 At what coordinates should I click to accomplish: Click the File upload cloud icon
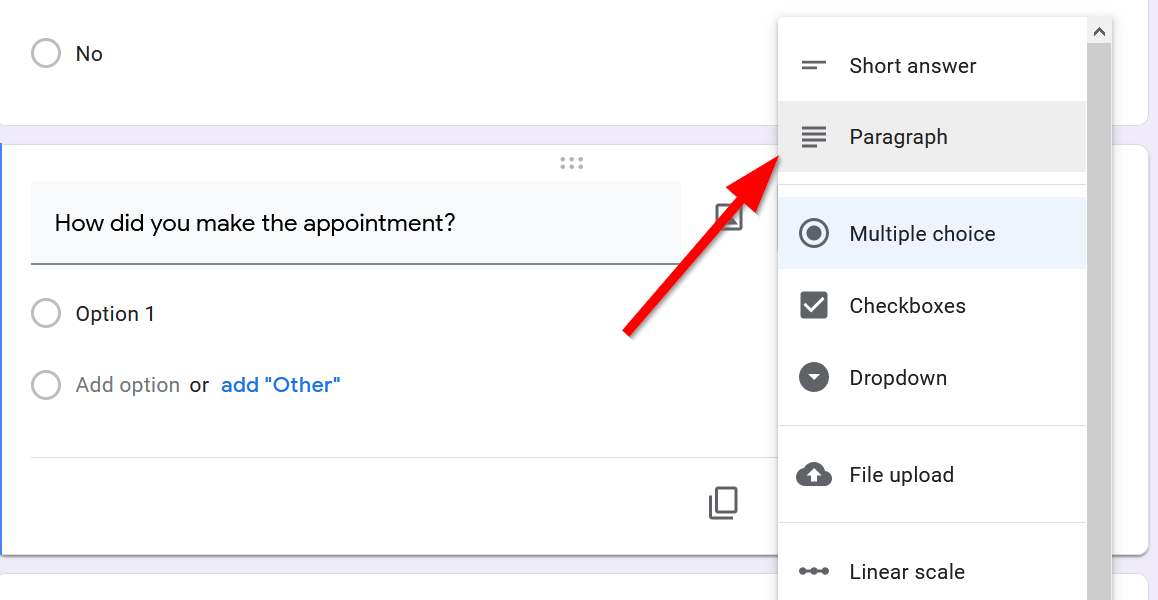tap(814, 475)
